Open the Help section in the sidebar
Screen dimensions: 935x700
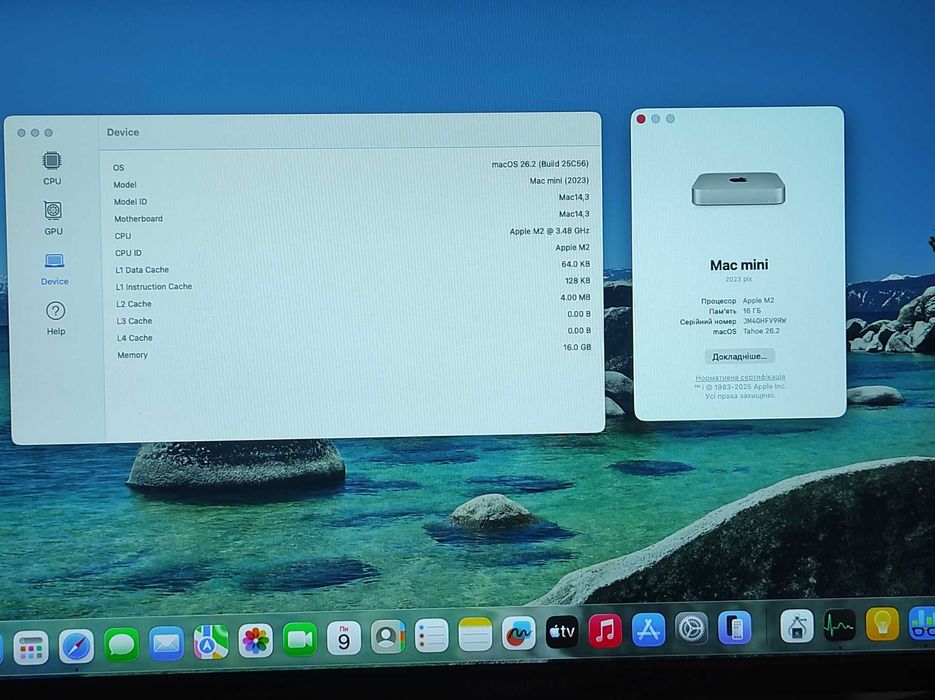[x=55, y=318]
